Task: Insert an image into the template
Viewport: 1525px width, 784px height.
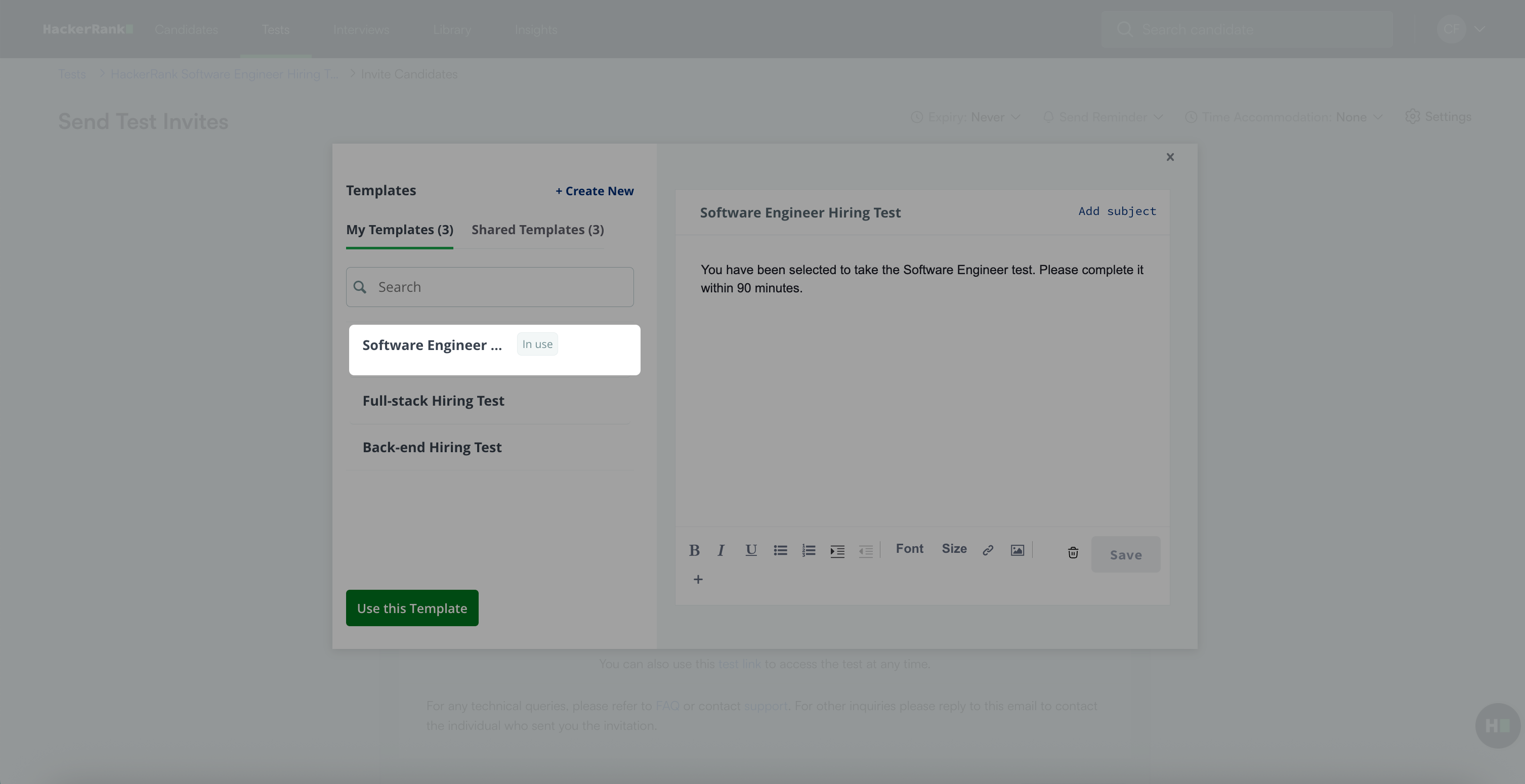Action: 1017,551
